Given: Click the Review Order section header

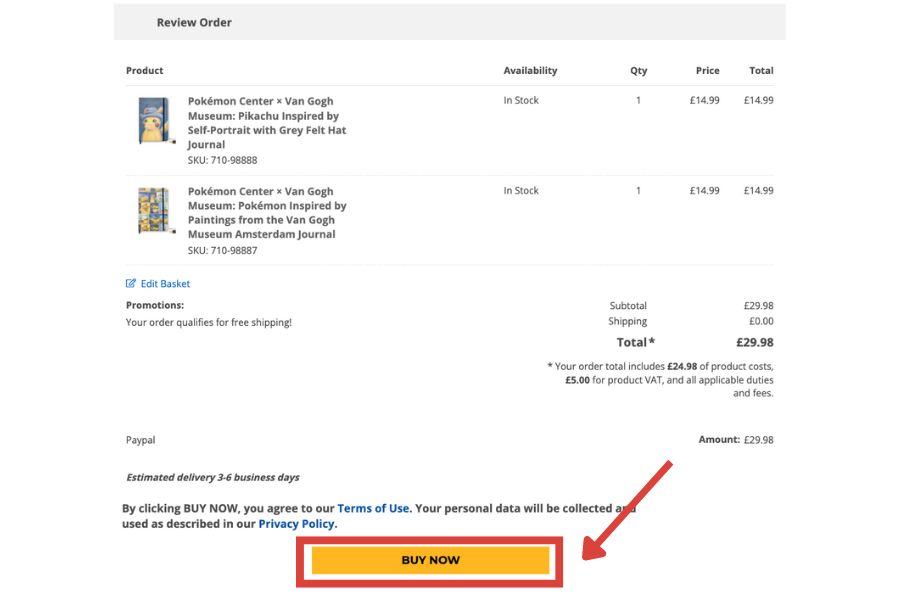Looking at the screenshot, I should tap(194, 22).
